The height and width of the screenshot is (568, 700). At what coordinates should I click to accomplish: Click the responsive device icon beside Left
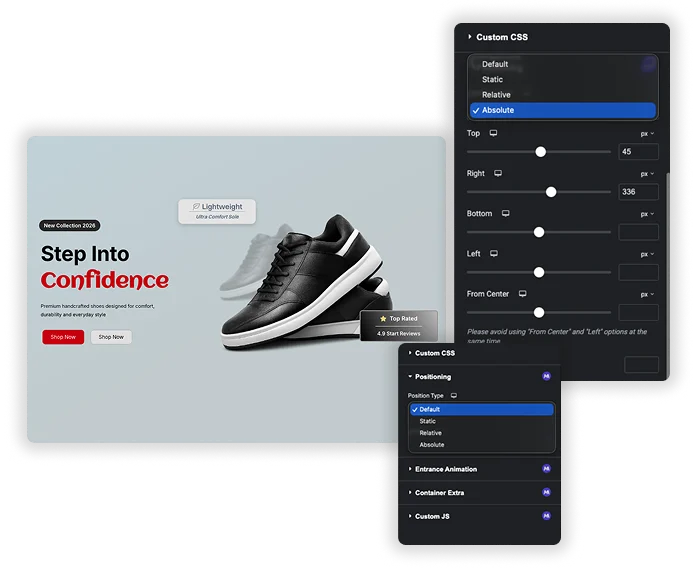494,254
